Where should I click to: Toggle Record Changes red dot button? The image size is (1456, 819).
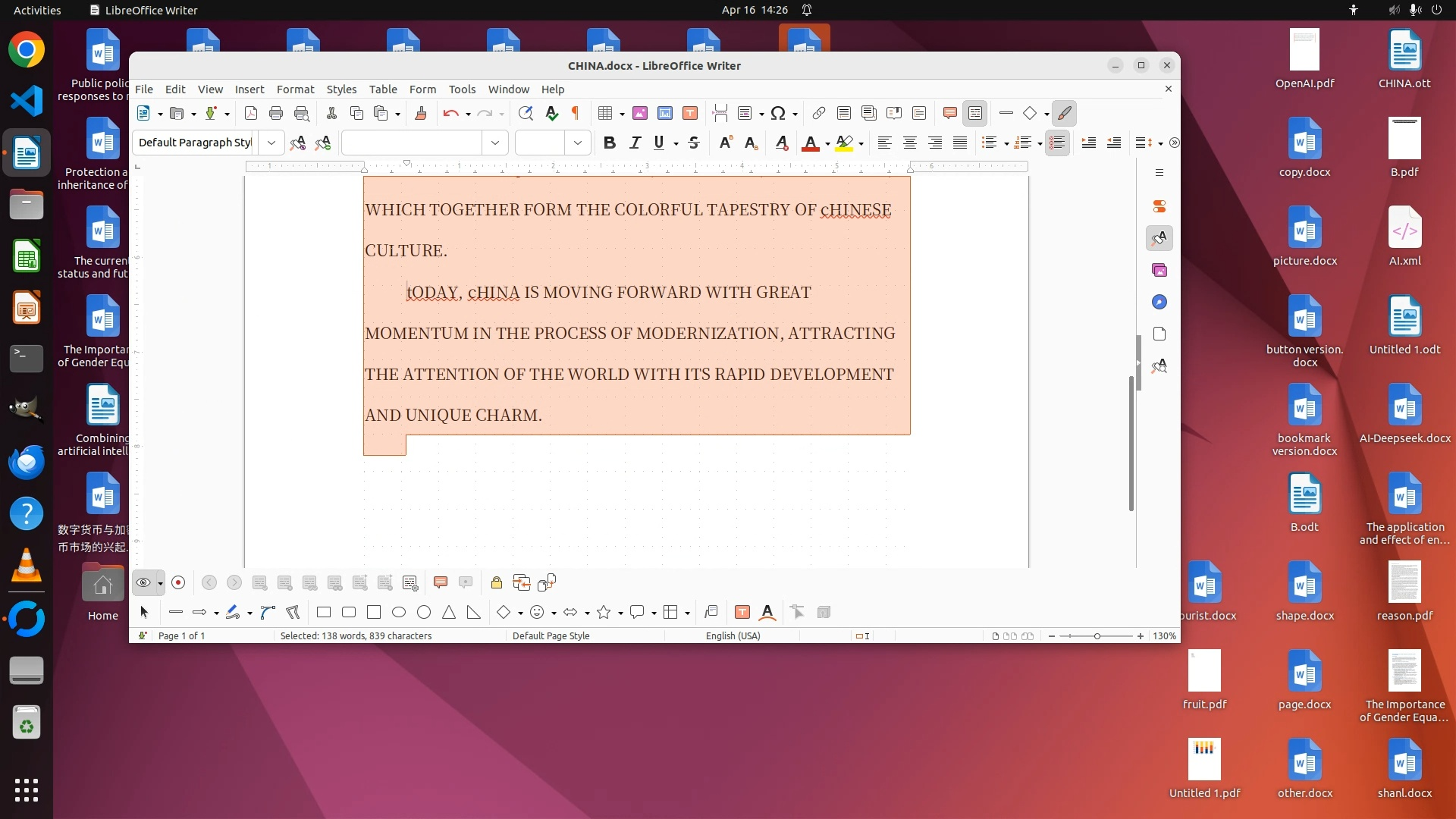click(x=178, y=582)
